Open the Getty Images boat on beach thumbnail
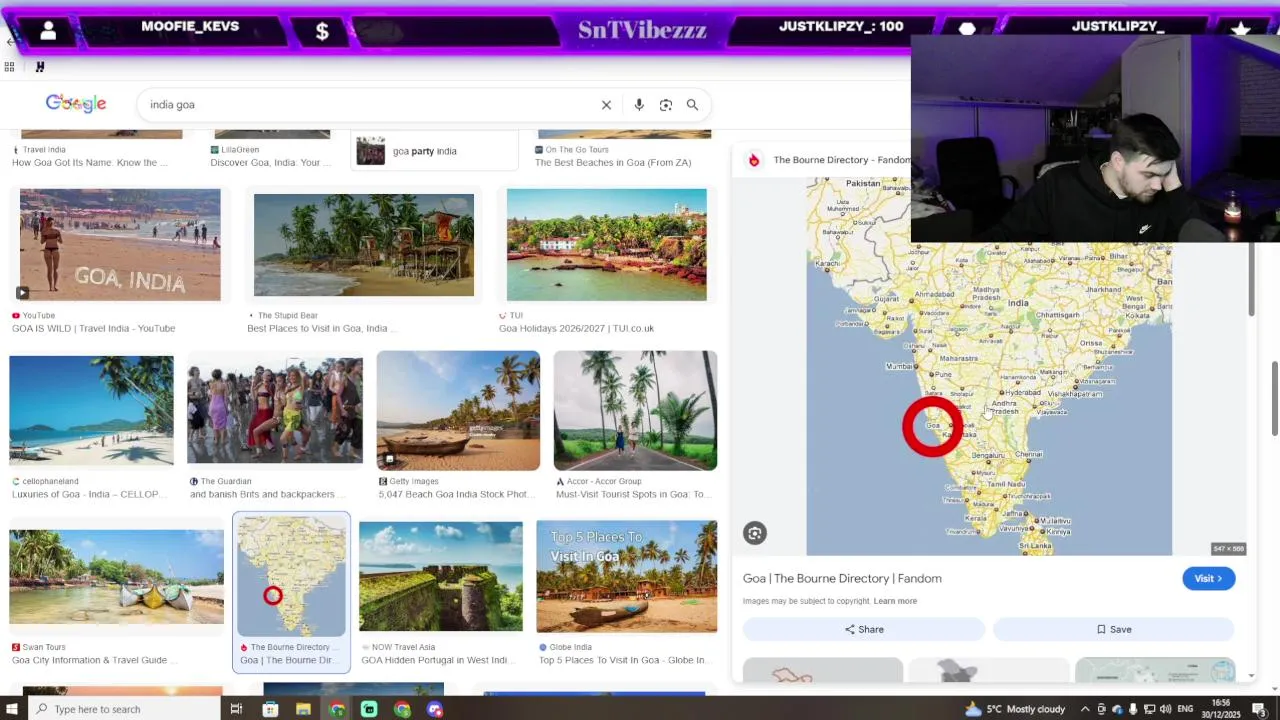 click(458, 410)
